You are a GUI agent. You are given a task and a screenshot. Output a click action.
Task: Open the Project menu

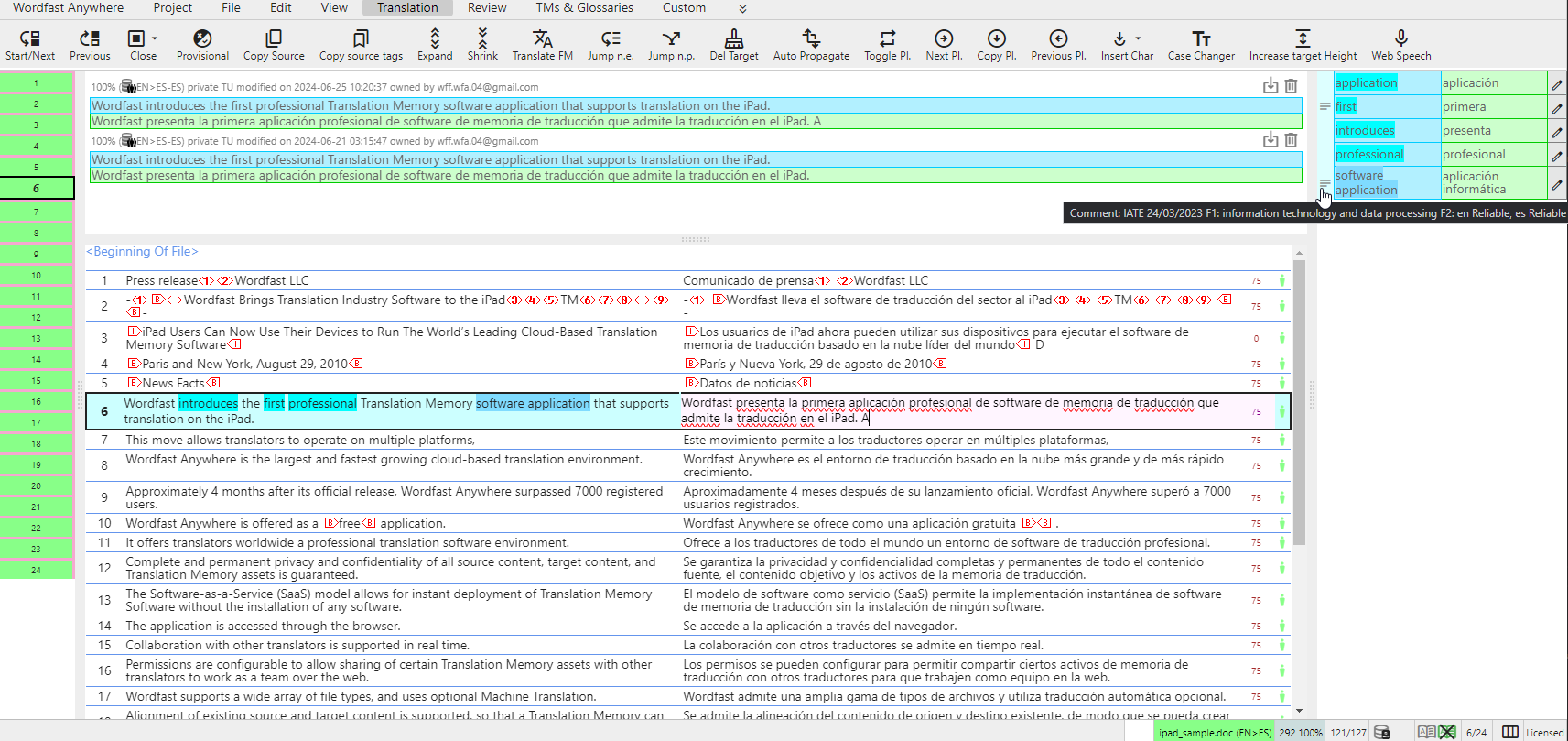coord(172,7)
